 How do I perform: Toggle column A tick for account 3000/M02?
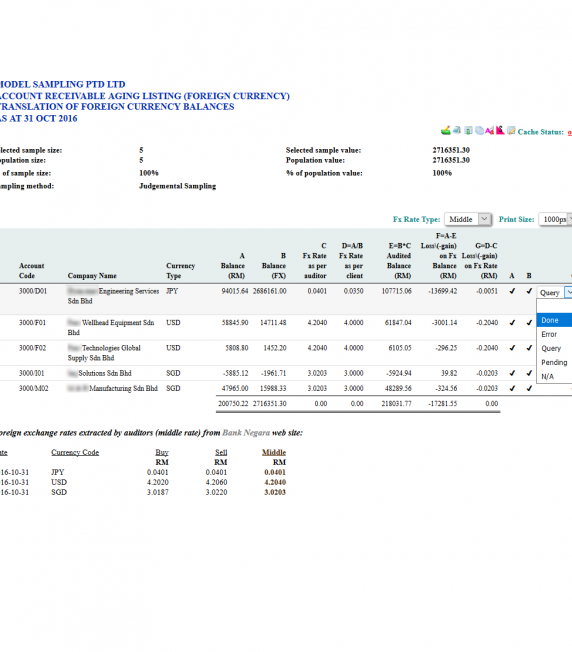[x=512, y=388]
